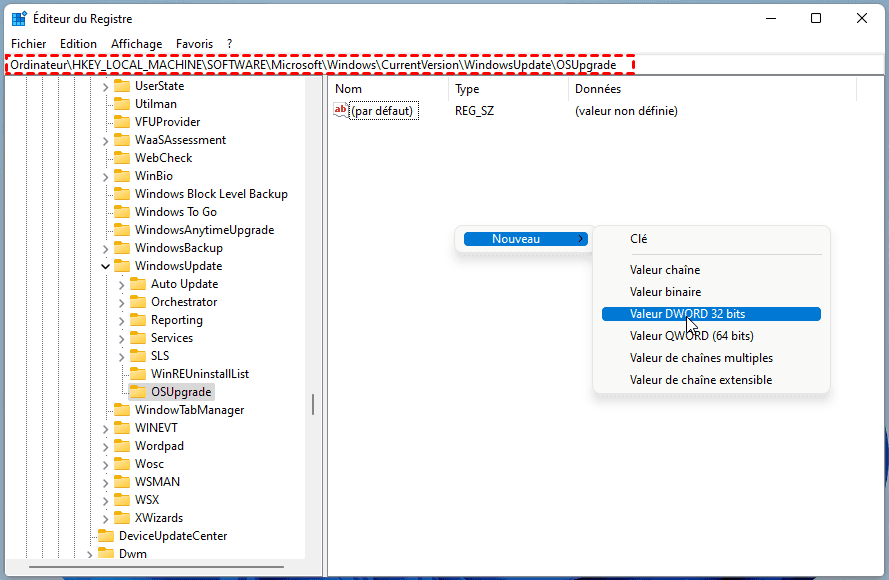Expand the Reporting subkey
889x580 pixels.
click(x=121, y=321)
